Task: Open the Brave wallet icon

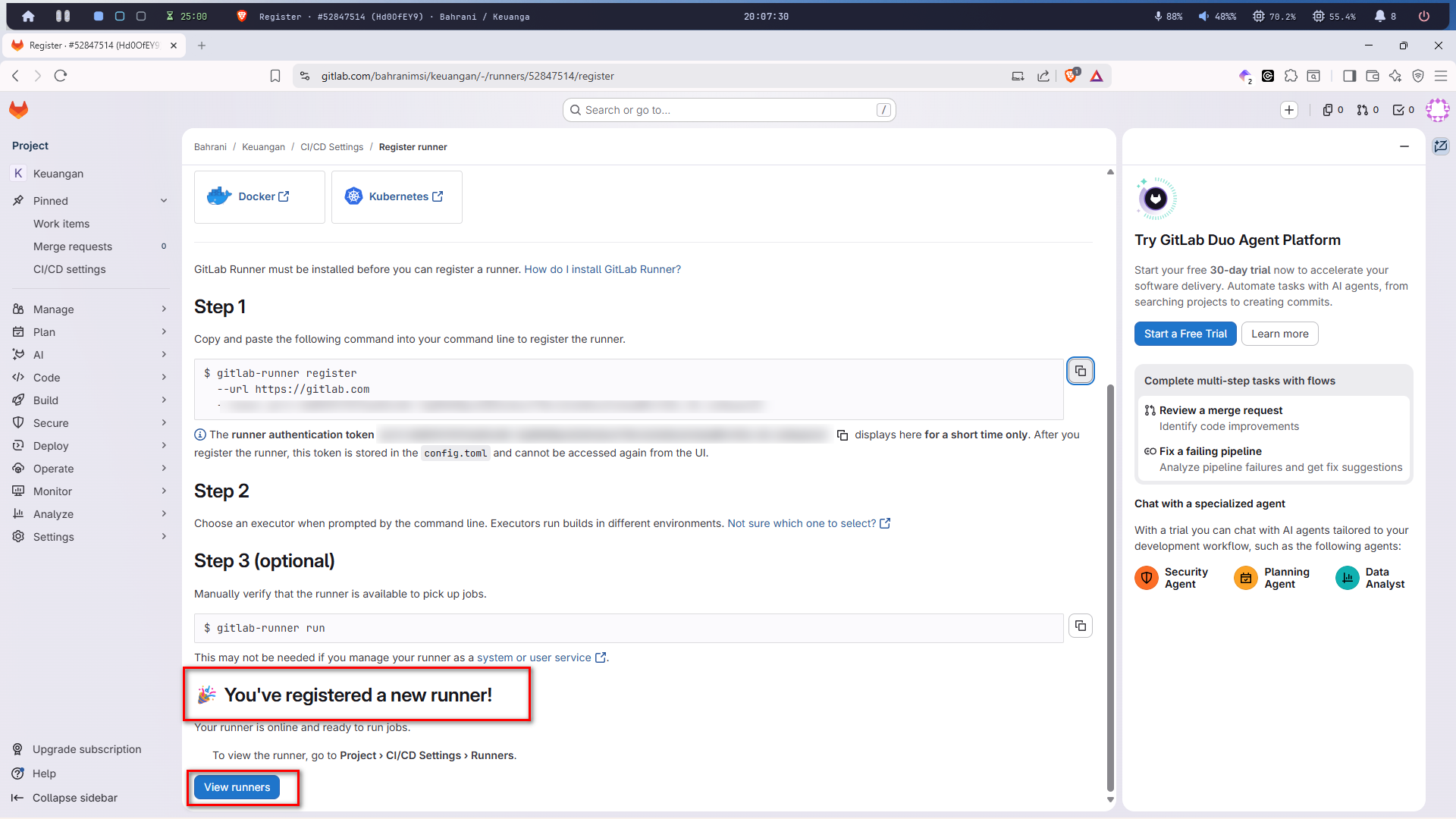Action: point(1372,76)
